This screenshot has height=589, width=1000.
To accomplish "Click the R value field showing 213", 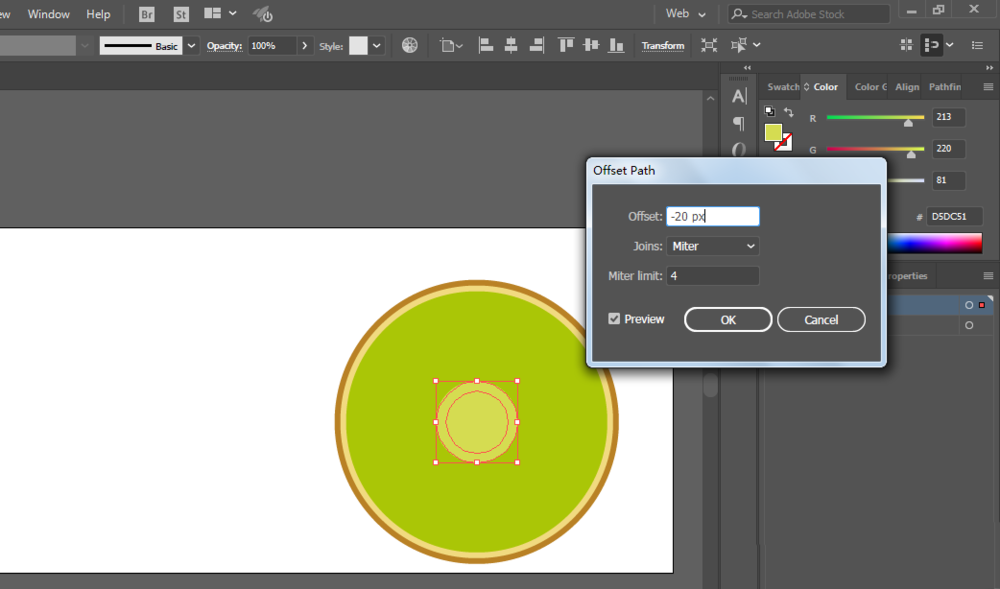I will pyautogui.click(x=948, y=117).
